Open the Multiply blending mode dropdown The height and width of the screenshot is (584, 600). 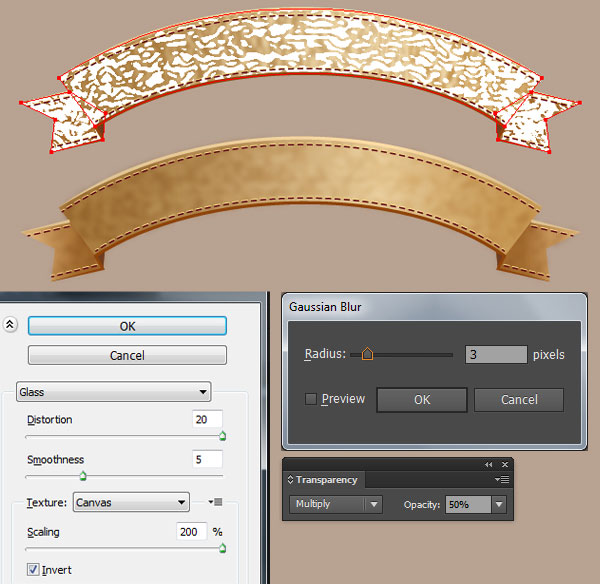click(x=335, y=504)
